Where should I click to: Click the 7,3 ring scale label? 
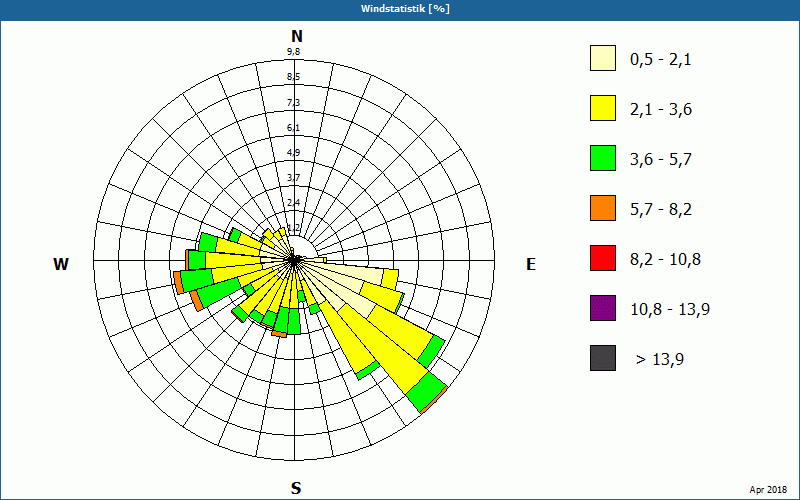[293, 103]
